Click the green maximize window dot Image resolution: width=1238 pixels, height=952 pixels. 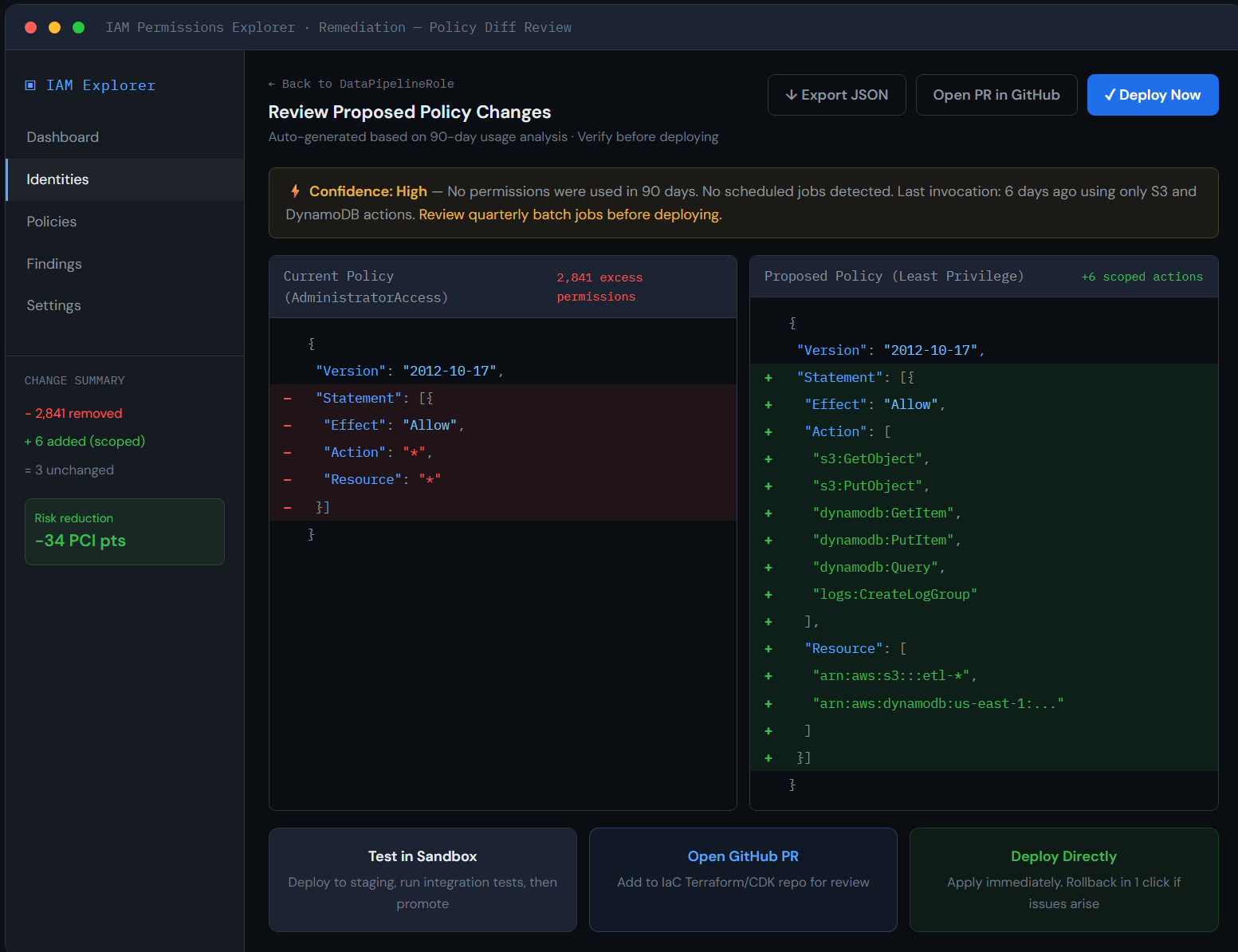pos(79,27)
